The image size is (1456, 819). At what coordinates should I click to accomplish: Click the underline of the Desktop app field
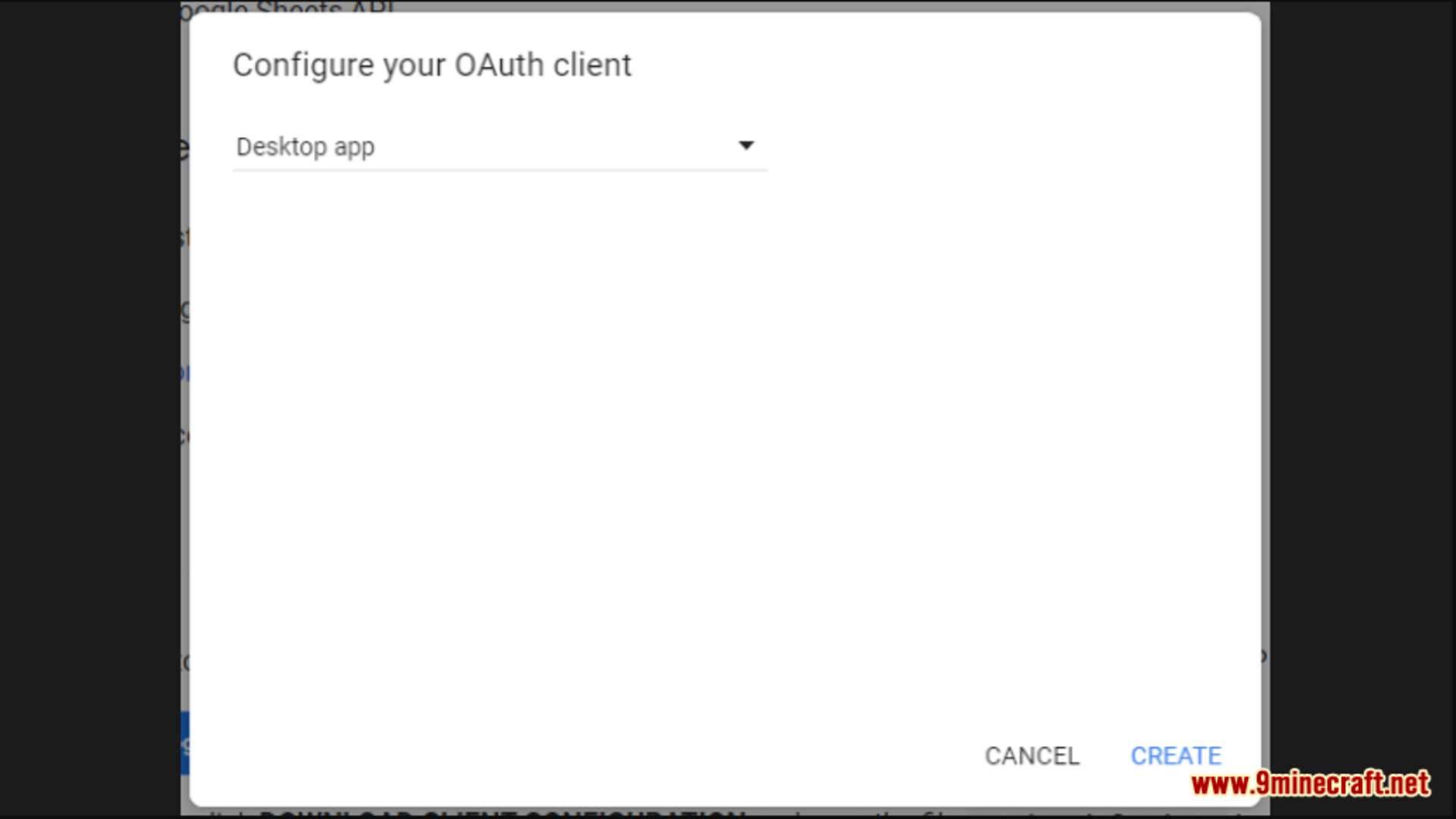(x=500, y=170)
